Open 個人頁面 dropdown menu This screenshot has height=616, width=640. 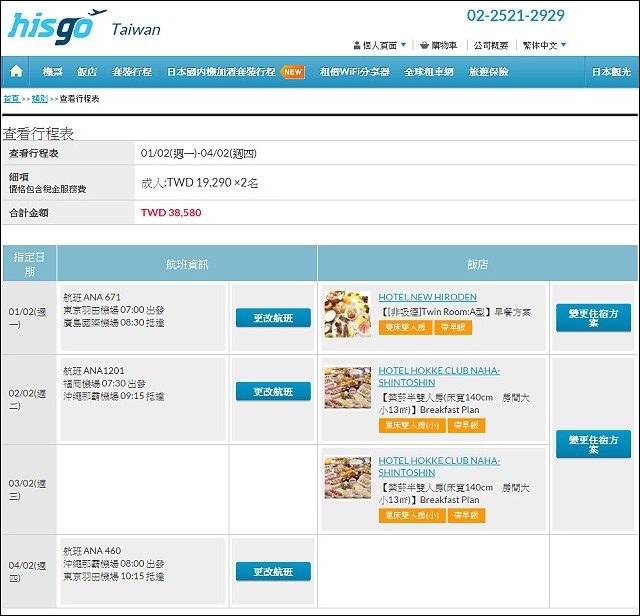click(x=380, y=45)
